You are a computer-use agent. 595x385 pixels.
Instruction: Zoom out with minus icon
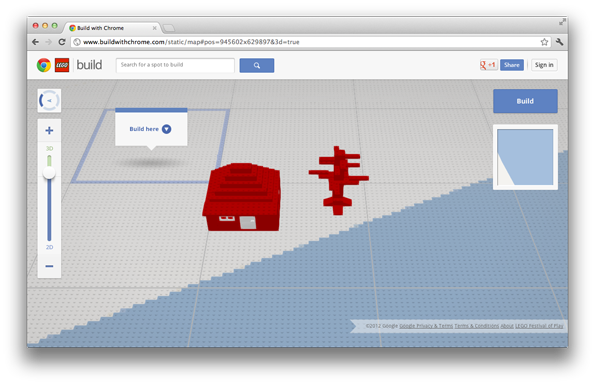click(x=49, y=266)
